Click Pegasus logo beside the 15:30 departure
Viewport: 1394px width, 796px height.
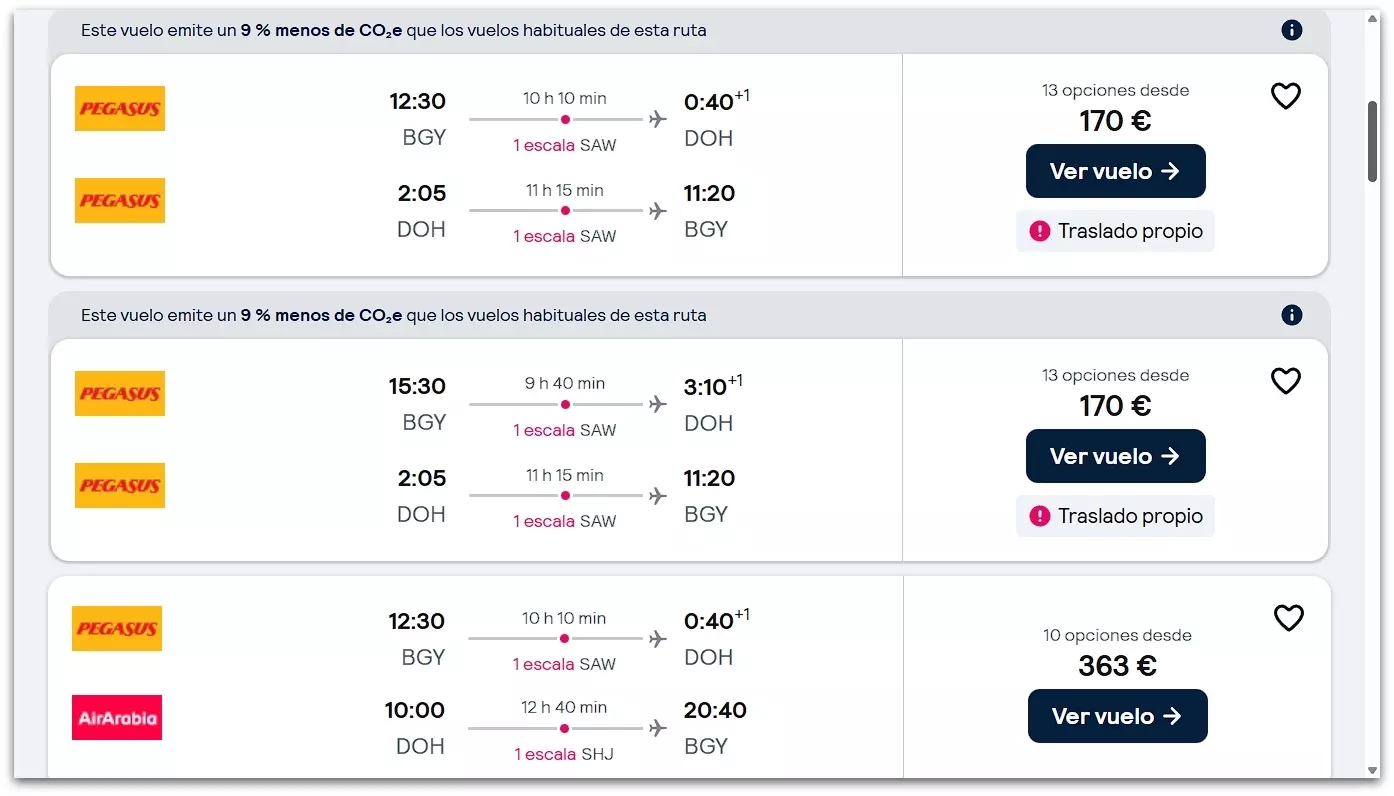coord(120,394)
